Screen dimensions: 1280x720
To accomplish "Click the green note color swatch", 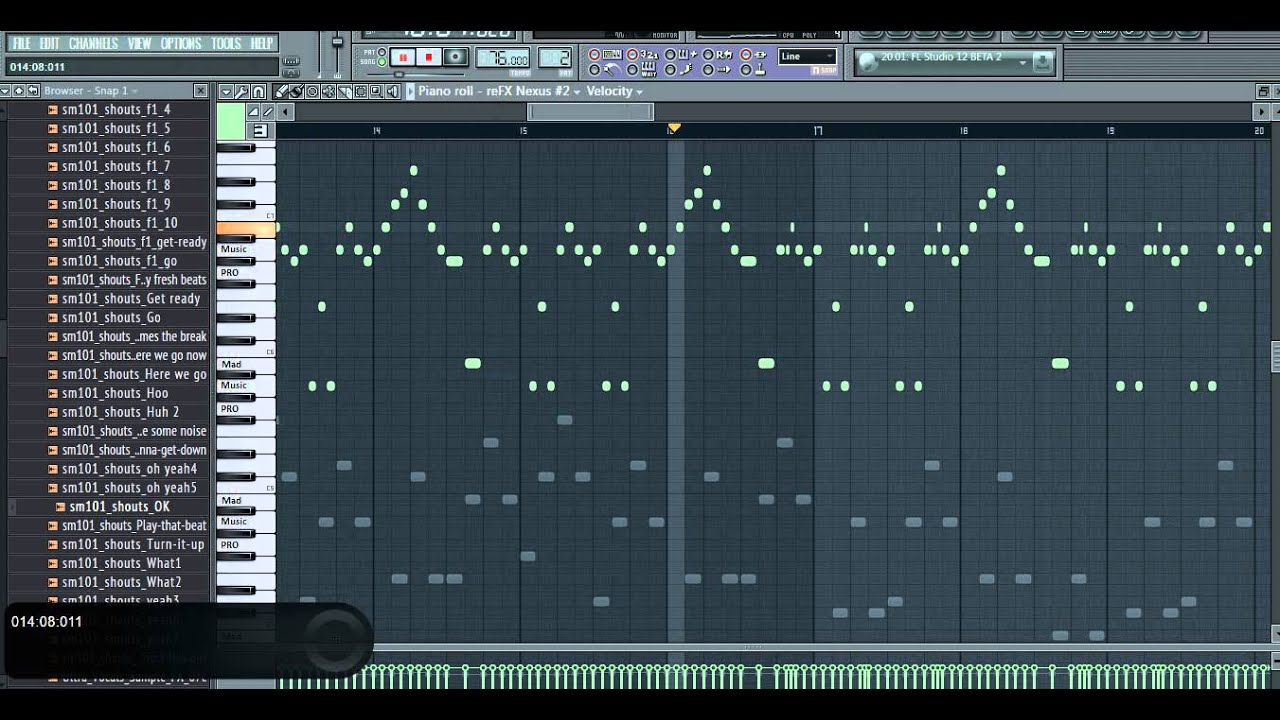I will (x=231, y=122).
